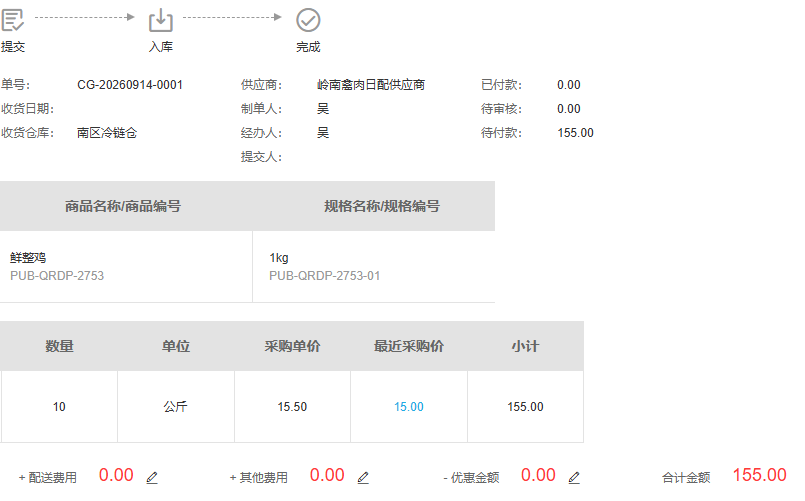Click the 提交人 label
The image size is (805, 501).
261,157
